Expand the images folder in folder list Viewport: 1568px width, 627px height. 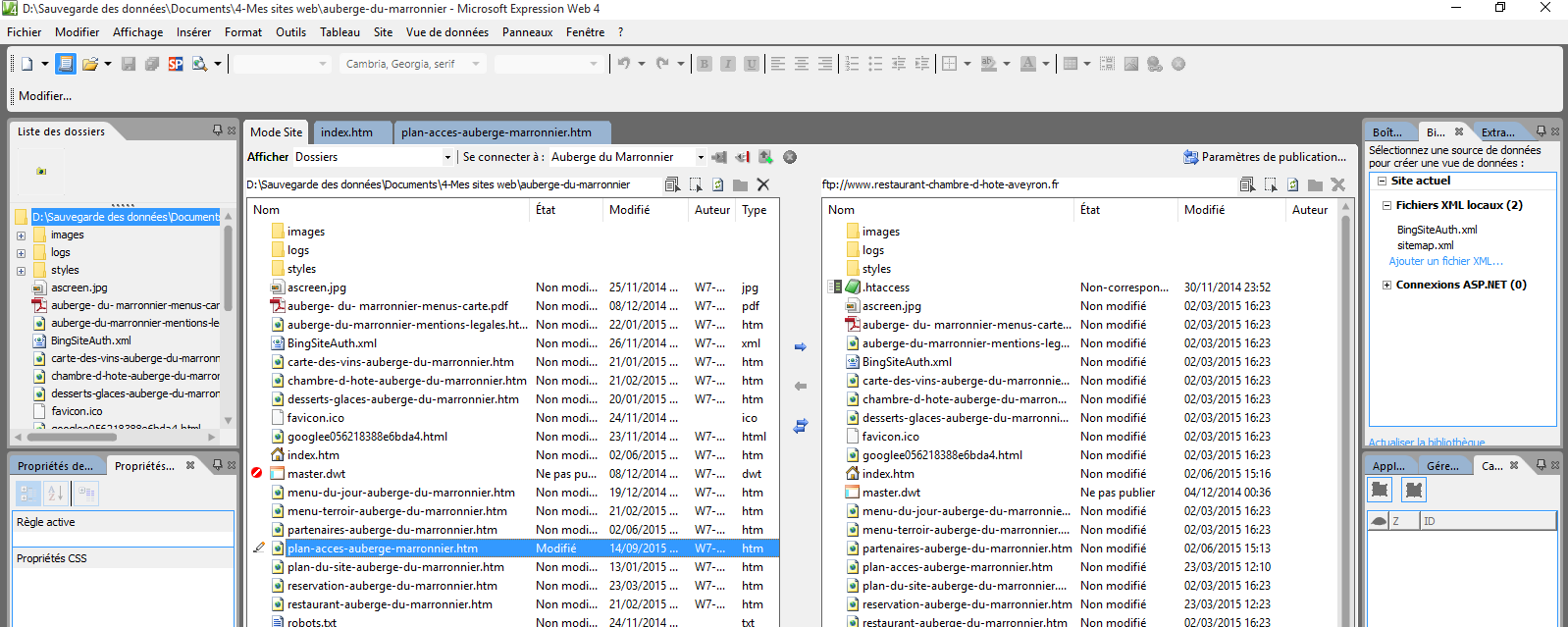coord(21,235)
